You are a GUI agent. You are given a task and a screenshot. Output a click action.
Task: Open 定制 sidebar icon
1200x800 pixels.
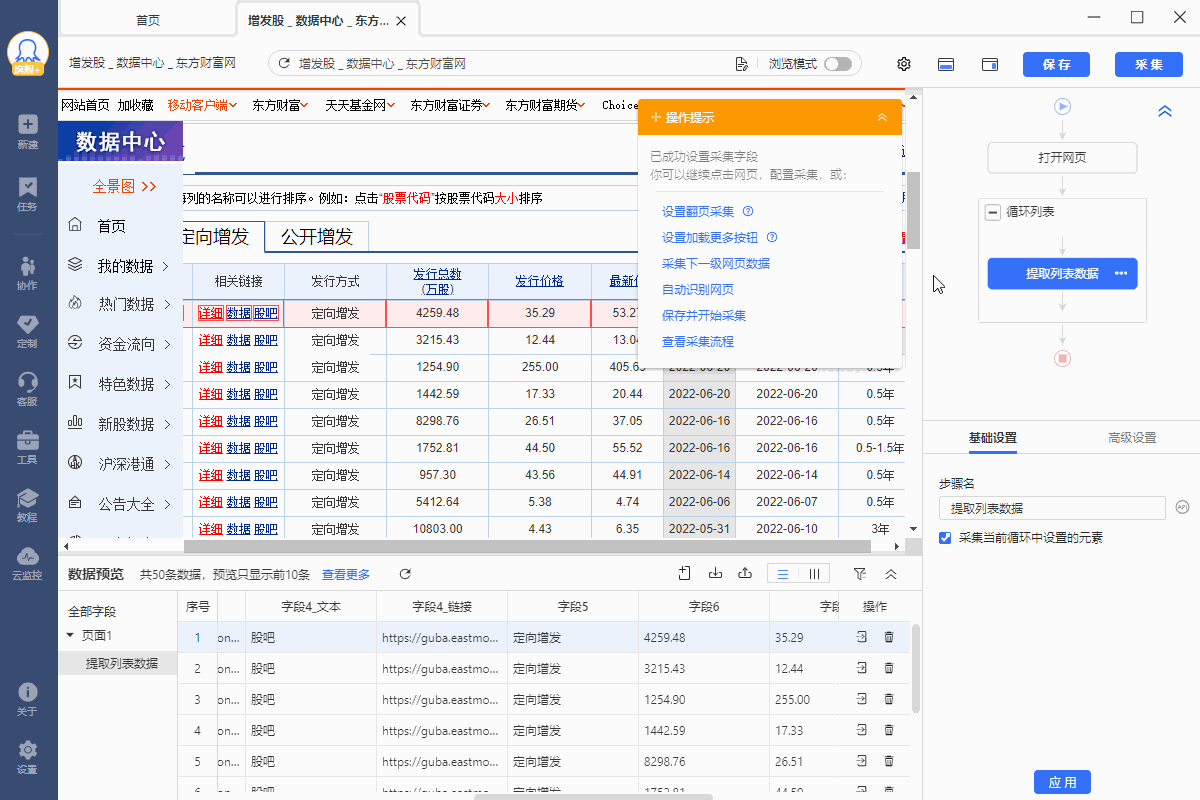coord(28,331)
